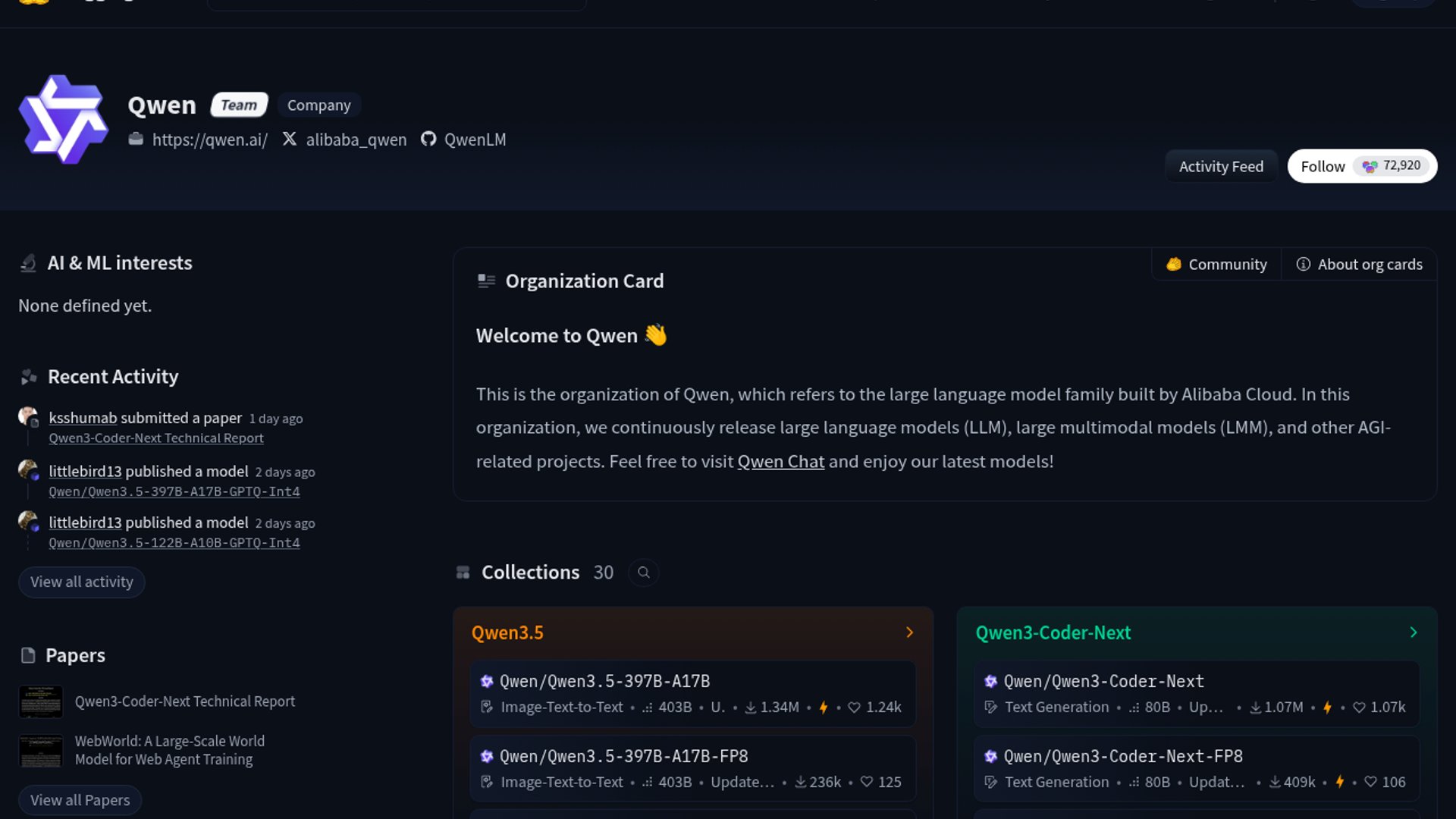Click View all Papers button
Image resolution: width=1456 pixels, height=819 pixels.
pyautogui.click(x=80, y=800)
